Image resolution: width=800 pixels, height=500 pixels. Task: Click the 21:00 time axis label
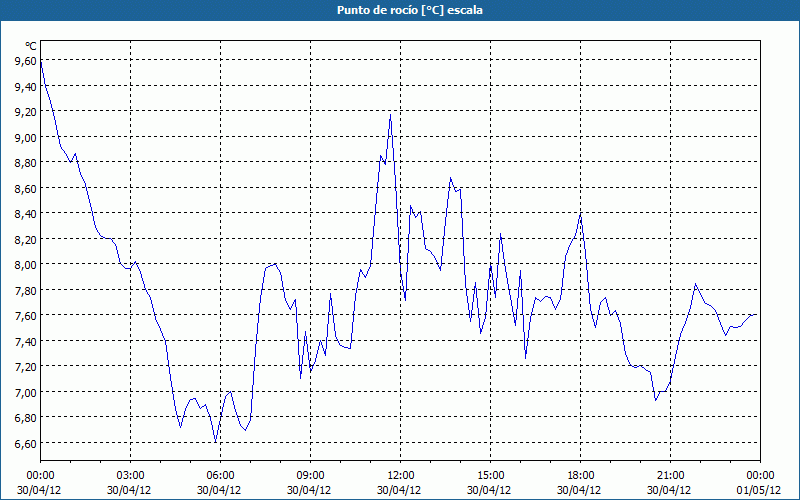coord(670,476)
